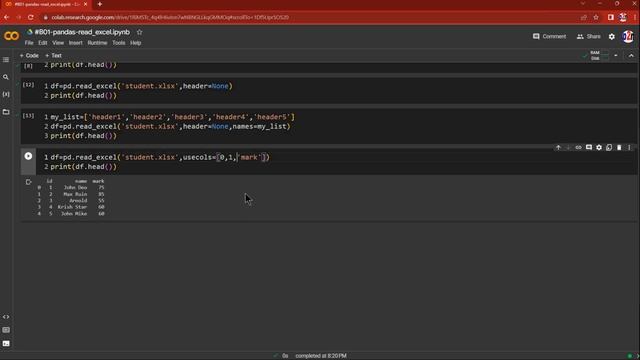
Task: Add a new Code cell
Action: tap(29, 56)
